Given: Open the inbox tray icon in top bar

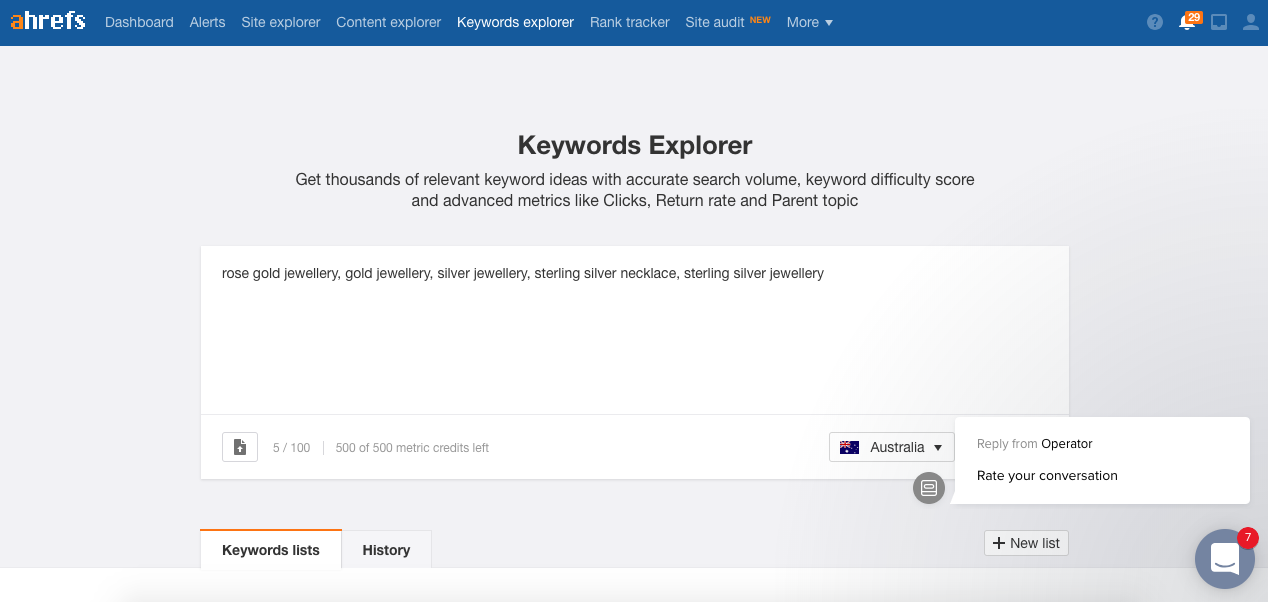Looking at the screenshot, I should (1219, 22).
